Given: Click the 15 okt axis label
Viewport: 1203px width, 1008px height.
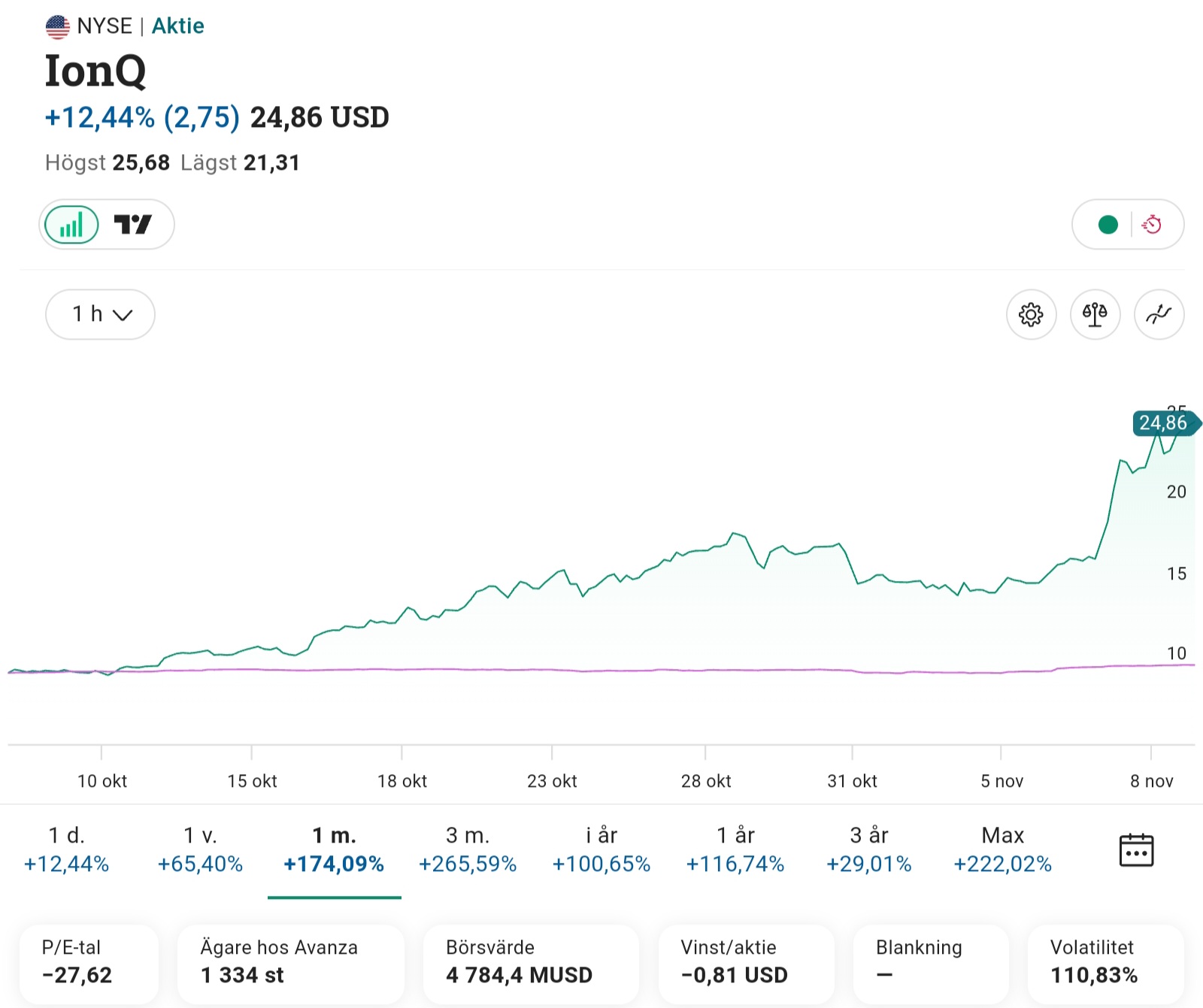Looking at the screenshot, I should [x=252, y=781].
